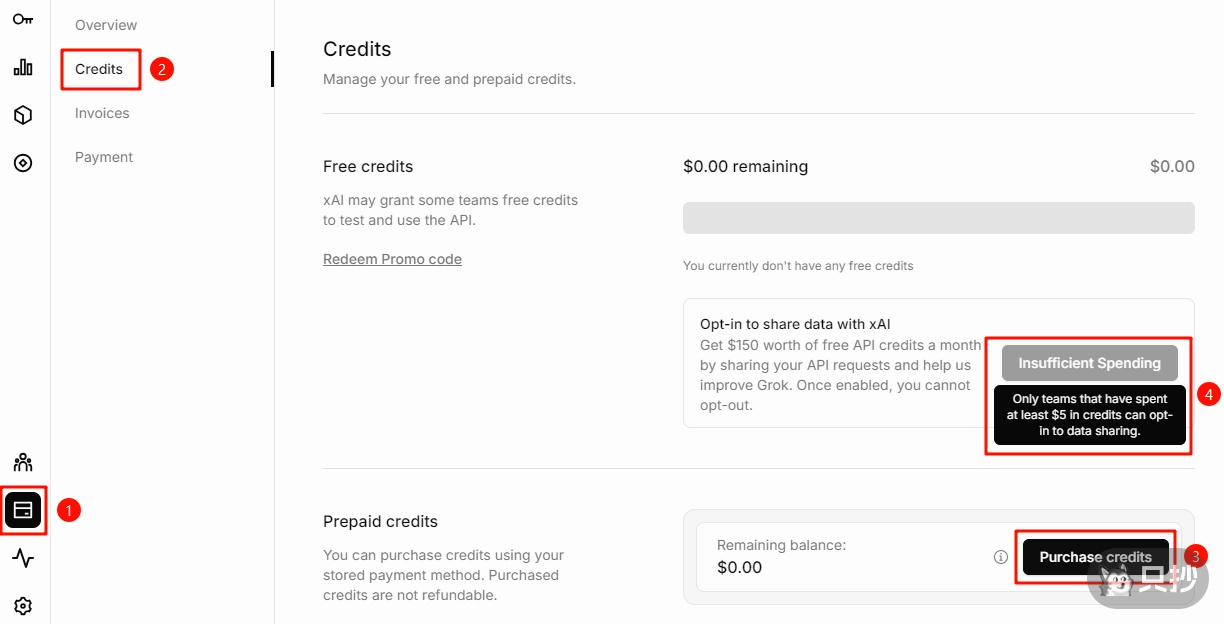Click the Redeem Promo code link

coord(392,259)
